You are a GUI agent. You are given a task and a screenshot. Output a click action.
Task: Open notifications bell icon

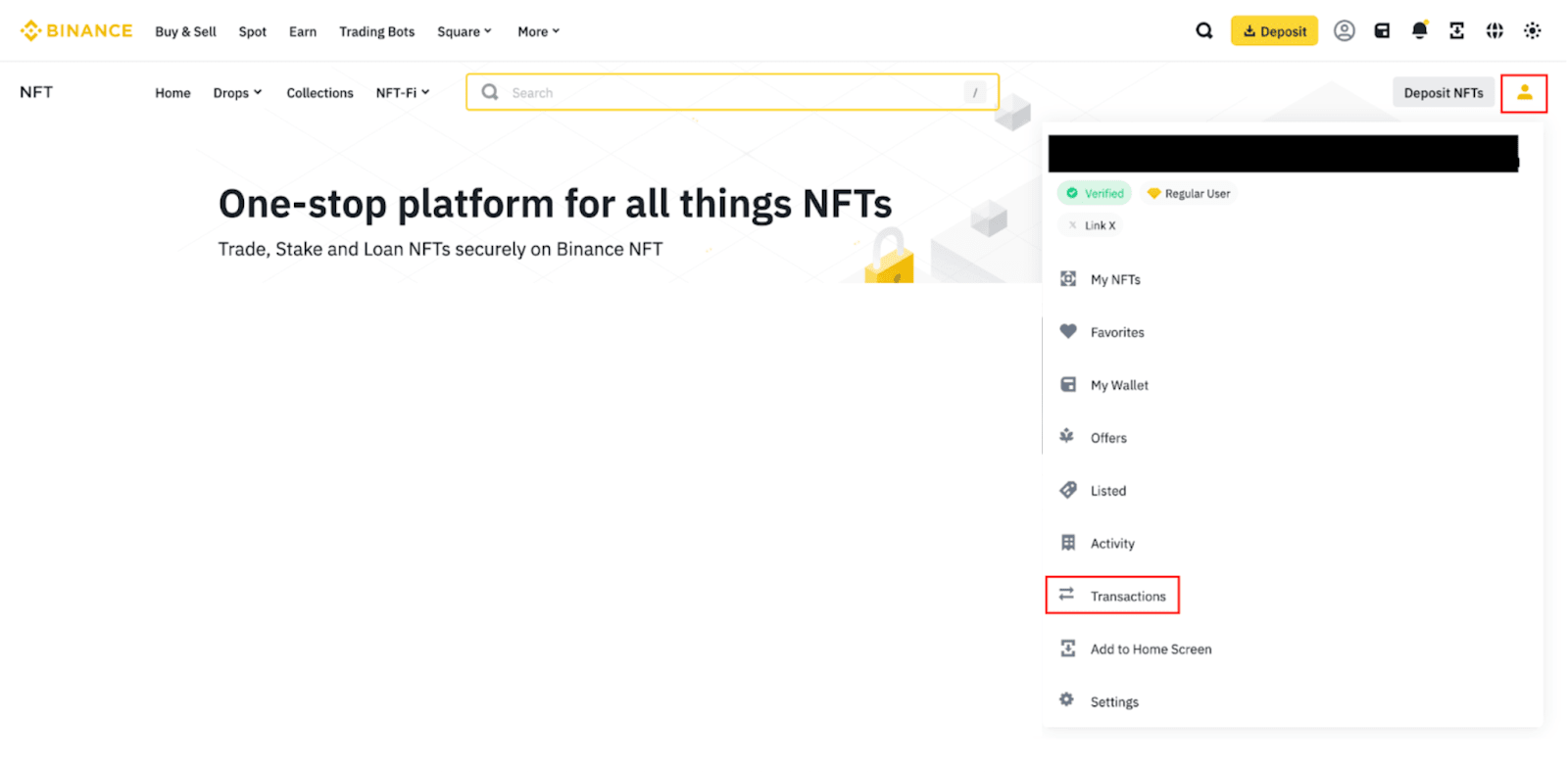[1419, 31]
